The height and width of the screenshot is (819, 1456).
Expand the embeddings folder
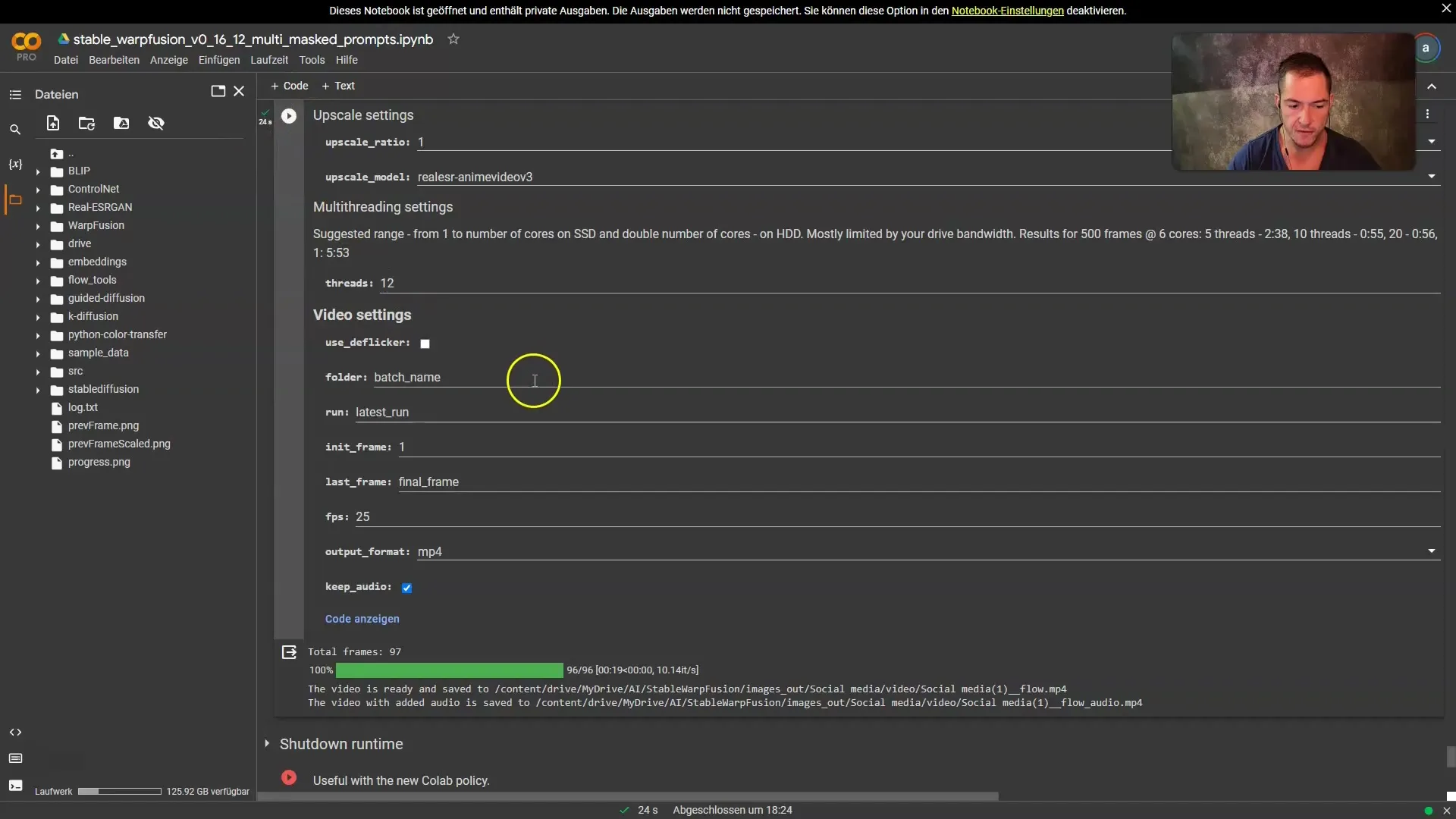click(x=38, y=263)
